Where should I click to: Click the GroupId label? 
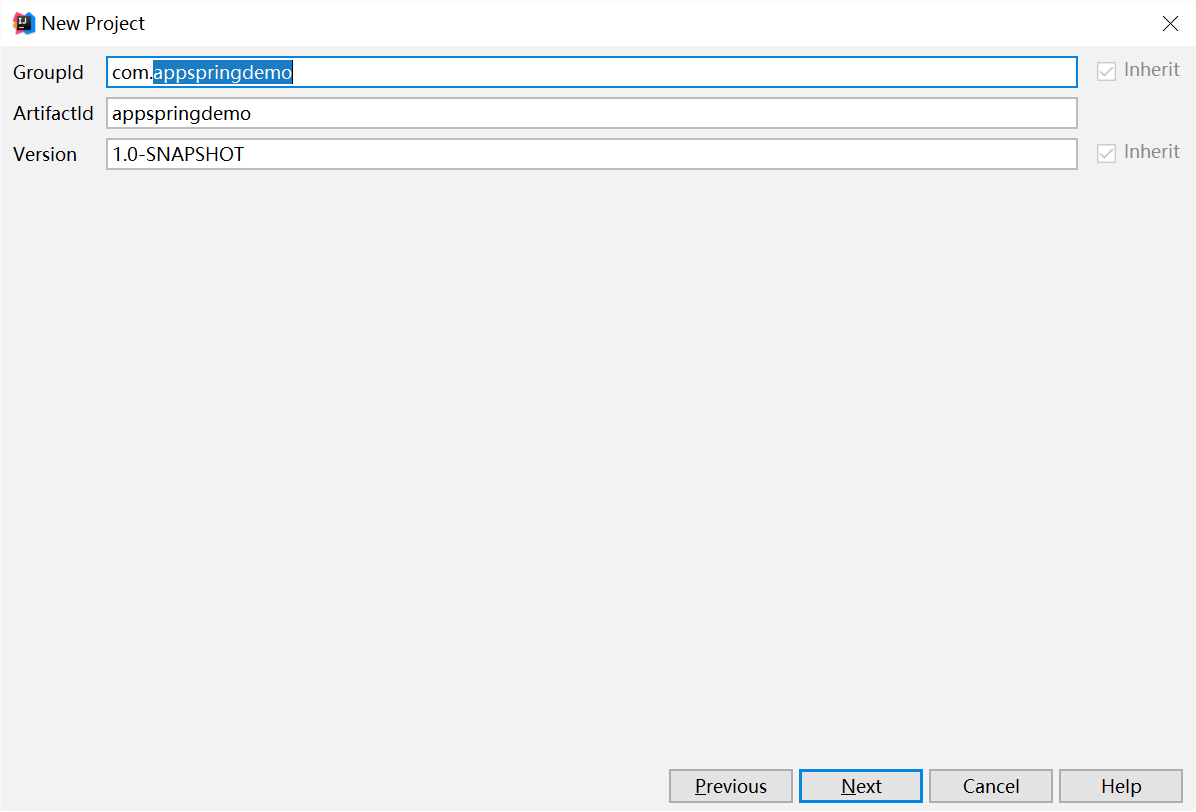(48, 72)
